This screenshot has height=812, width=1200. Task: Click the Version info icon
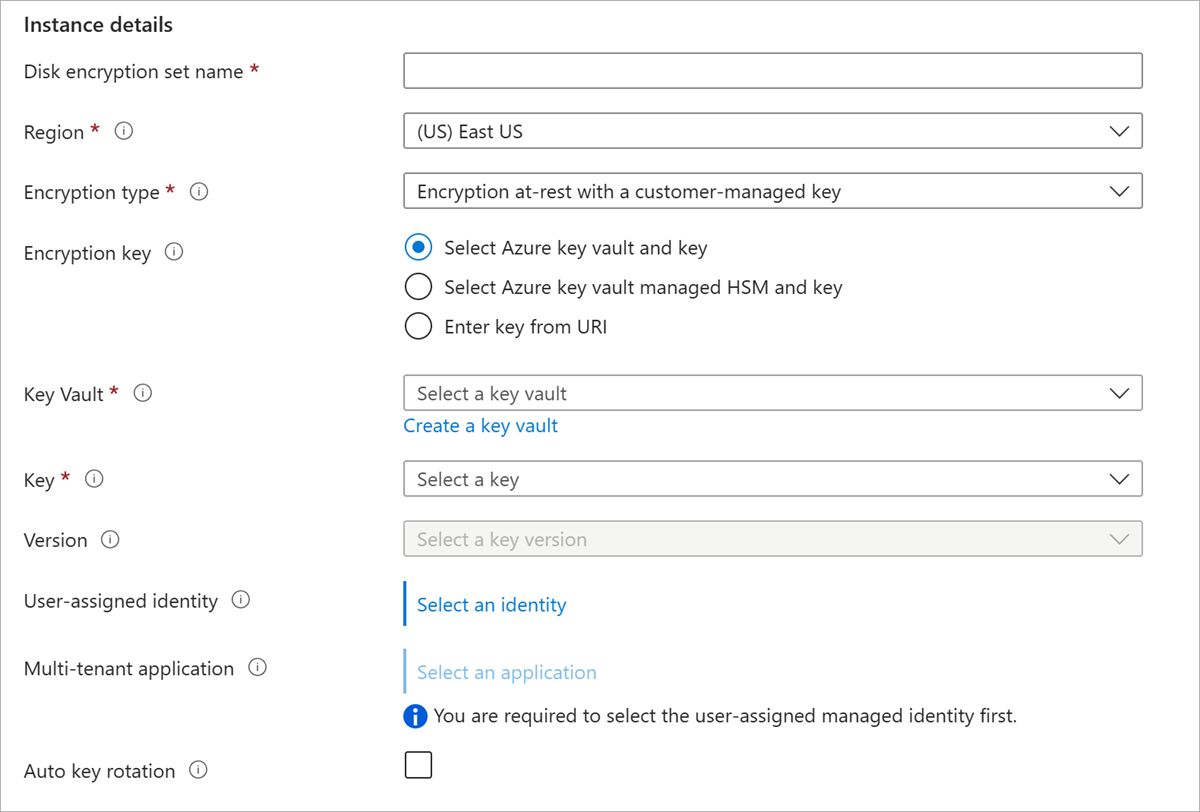[x=110, y=539]
